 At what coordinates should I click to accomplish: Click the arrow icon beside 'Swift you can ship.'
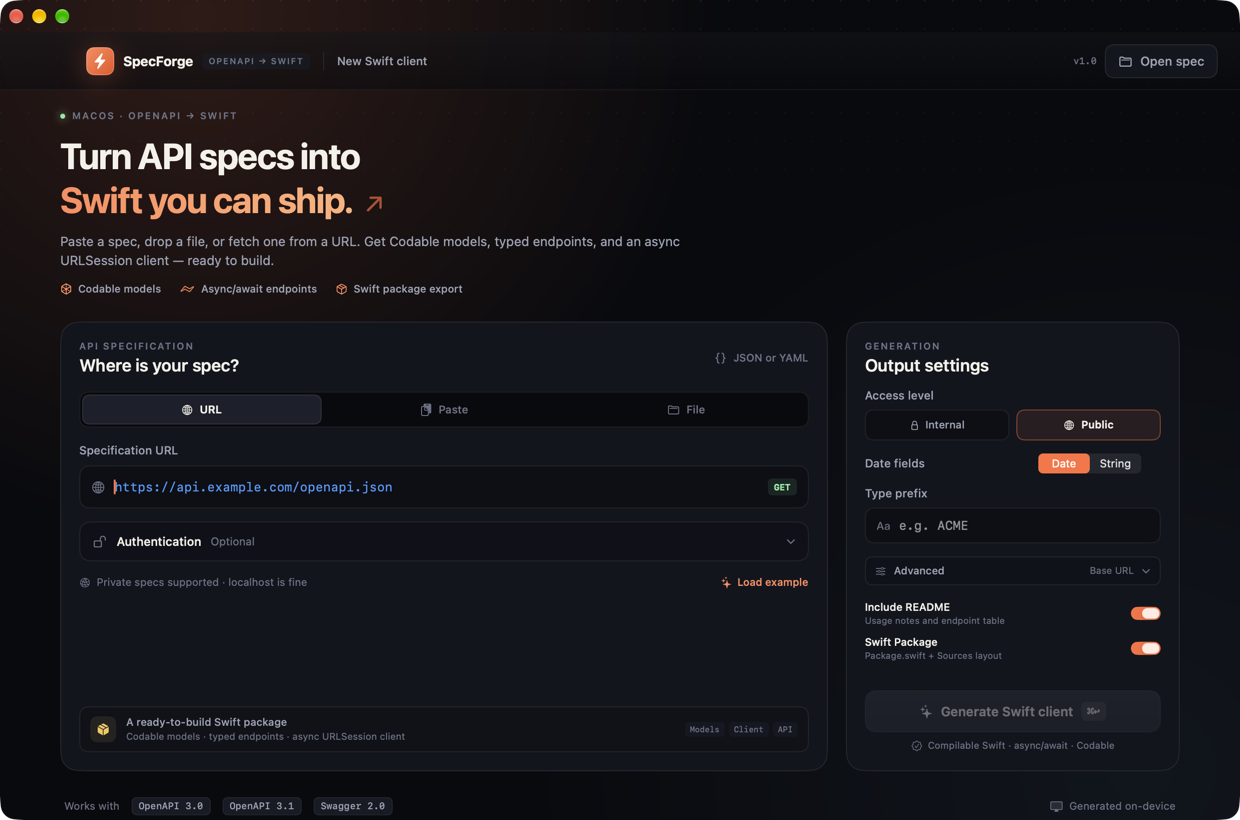pyautogui.click(x=374, y=203)
